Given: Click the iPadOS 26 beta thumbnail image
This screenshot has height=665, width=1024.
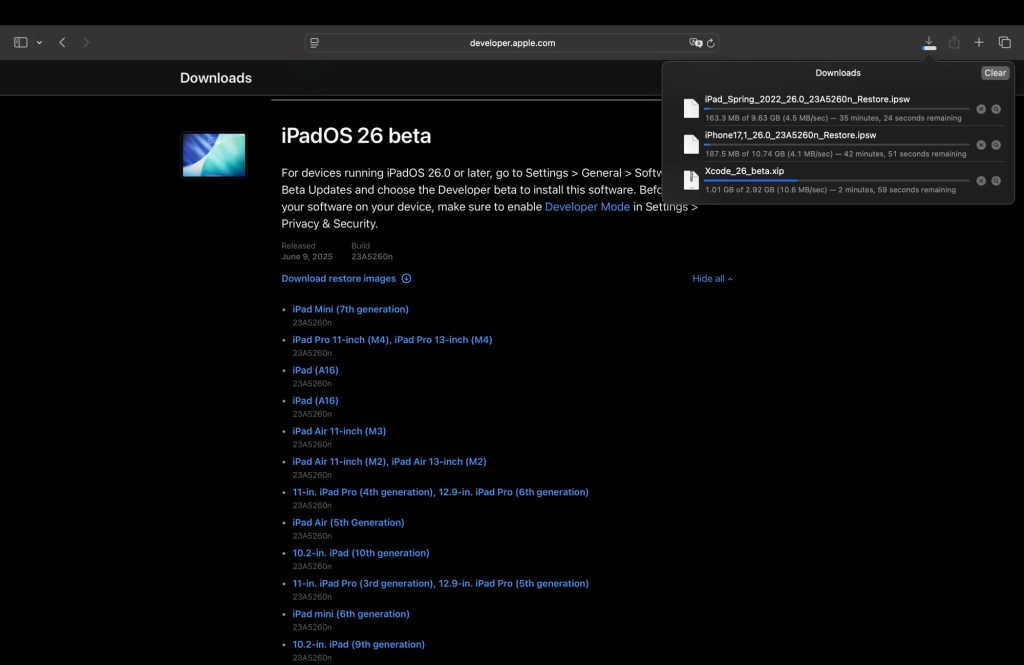Looking at the screenshot, I should [x=214, y=155].
